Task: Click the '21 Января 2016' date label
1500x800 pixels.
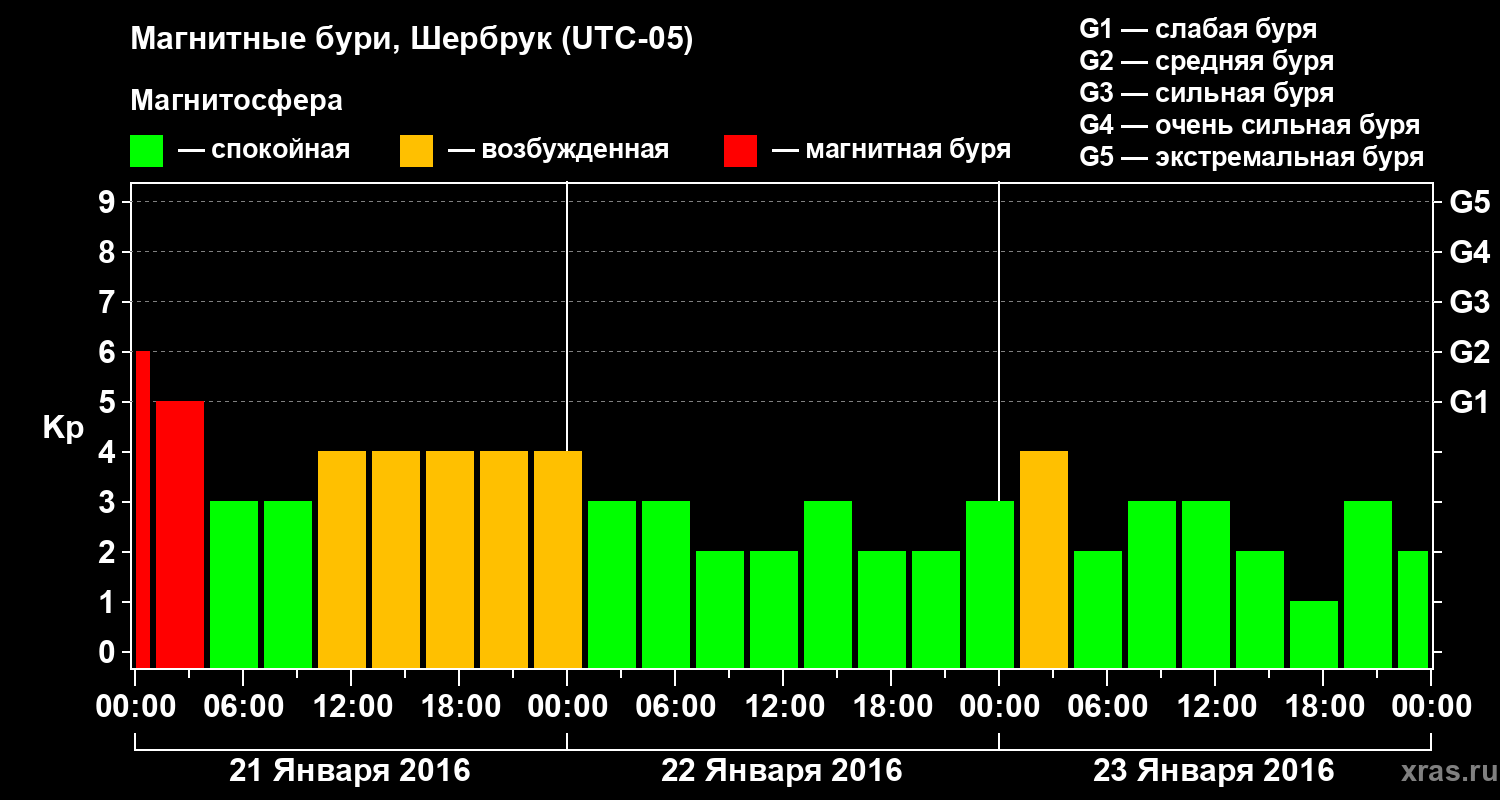Action: click(x=350, y=771)
